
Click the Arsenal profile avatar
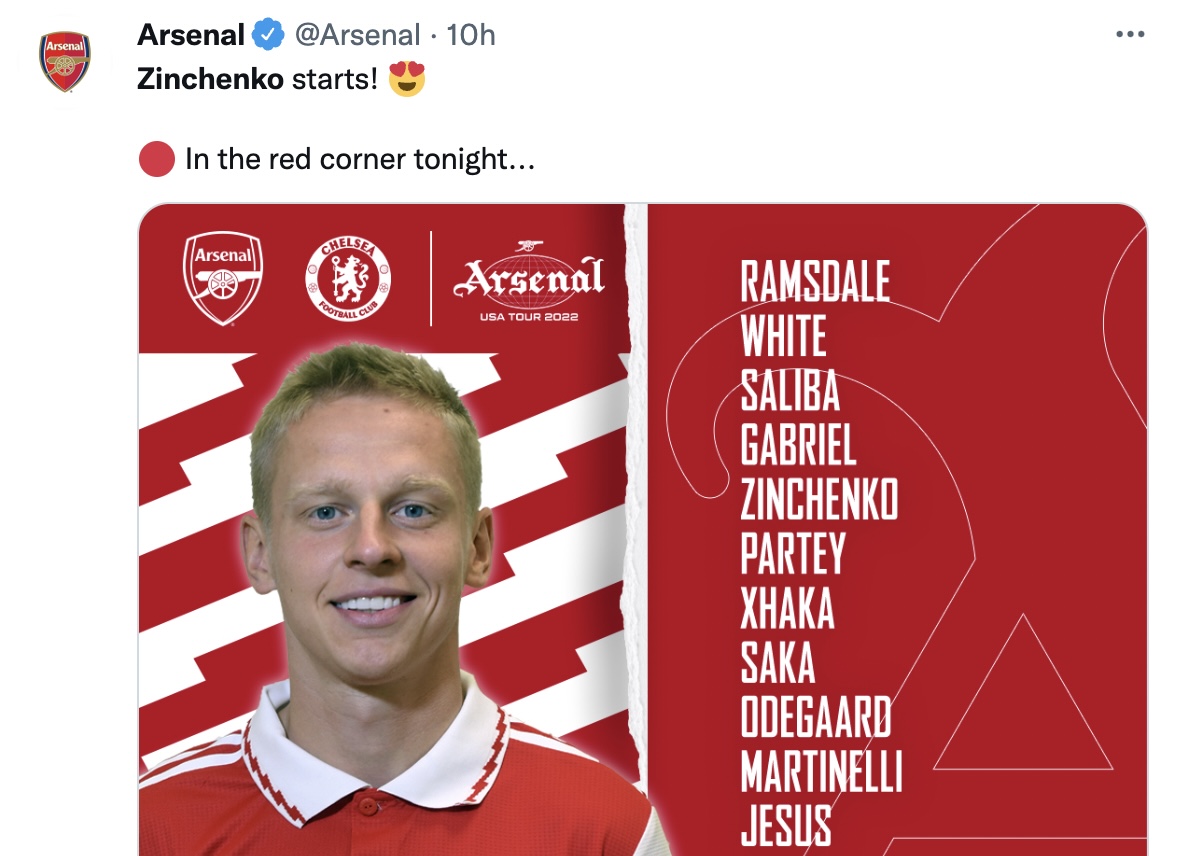point(65,62)
